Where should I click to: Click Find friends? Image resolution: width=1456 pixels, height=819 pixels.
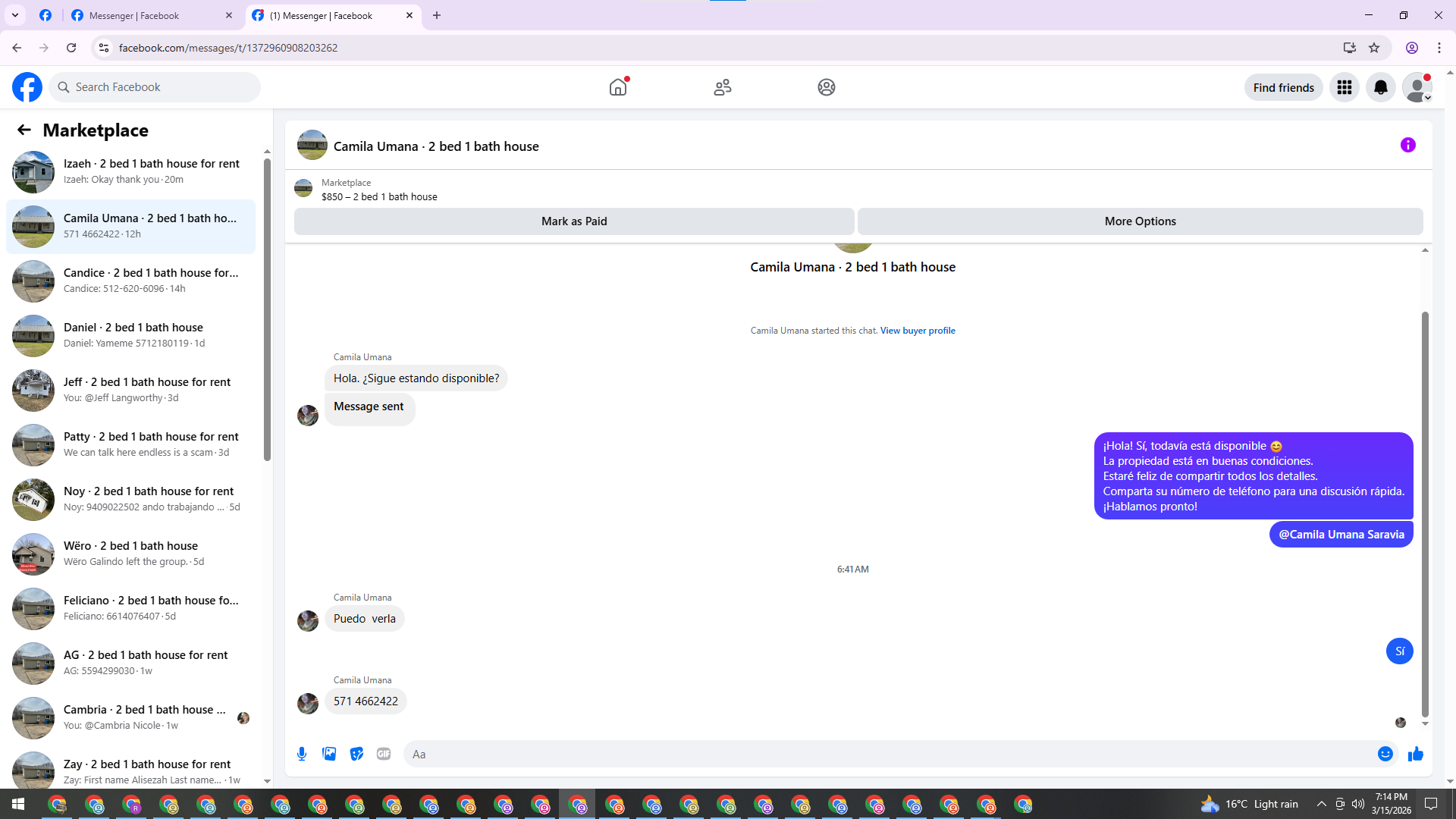coord(1283,88)
